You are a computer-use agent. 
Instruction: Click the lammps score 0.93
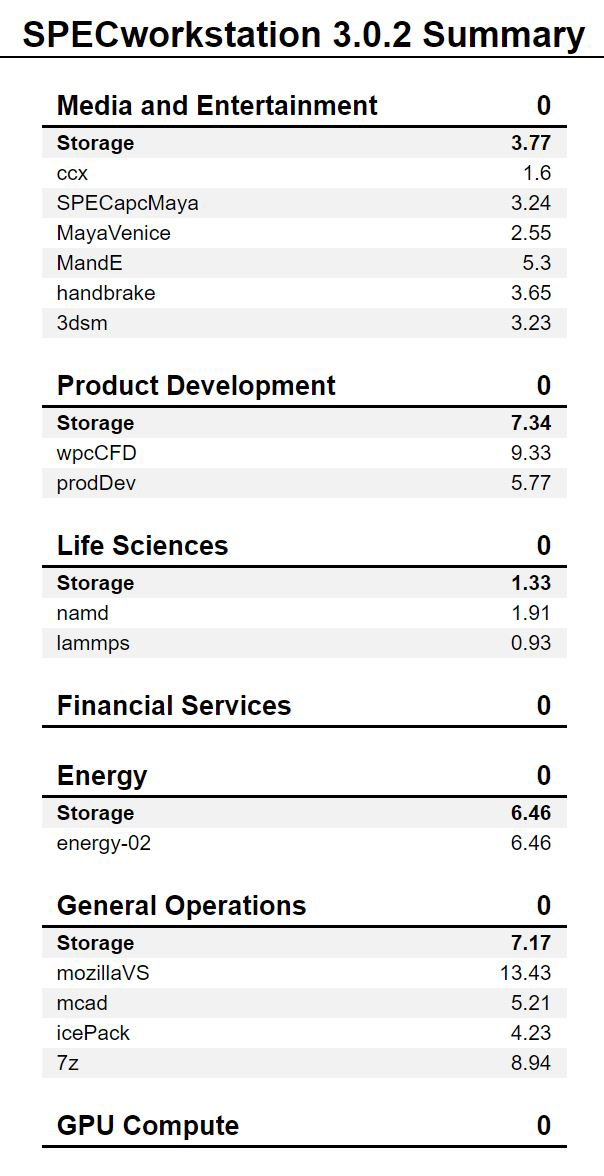(530, 643)
